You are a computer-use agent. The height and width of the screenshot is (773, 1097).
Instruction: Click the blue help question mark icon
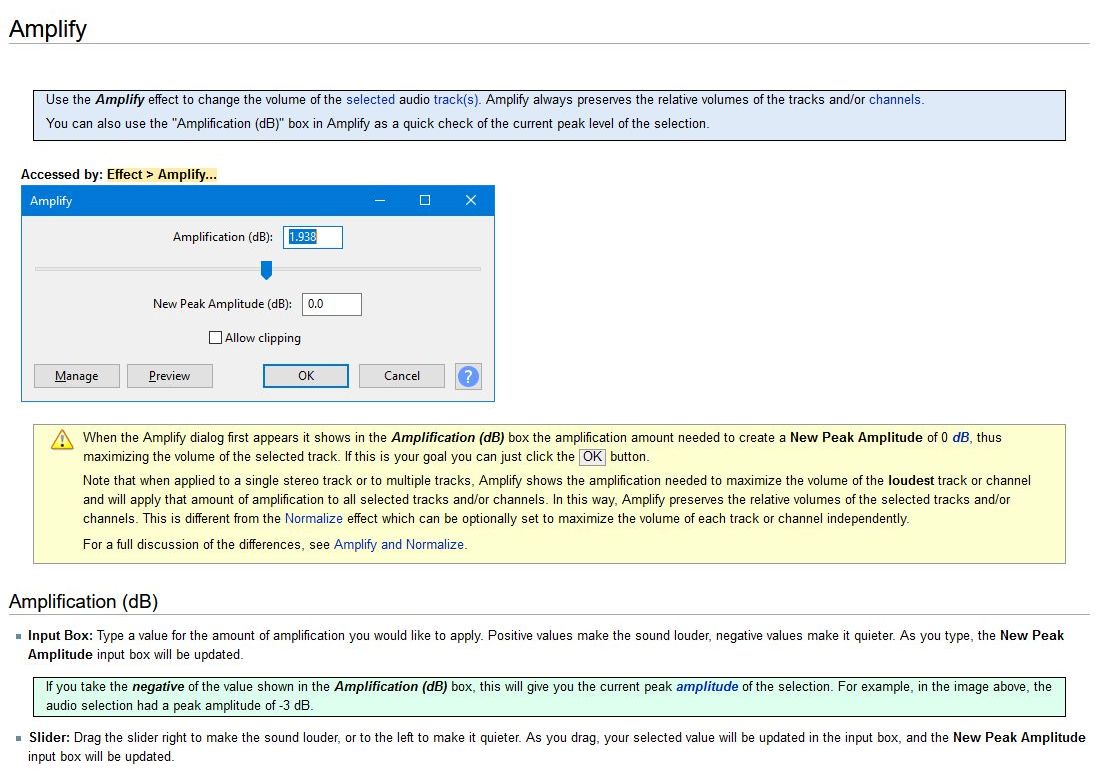[467, 376]
